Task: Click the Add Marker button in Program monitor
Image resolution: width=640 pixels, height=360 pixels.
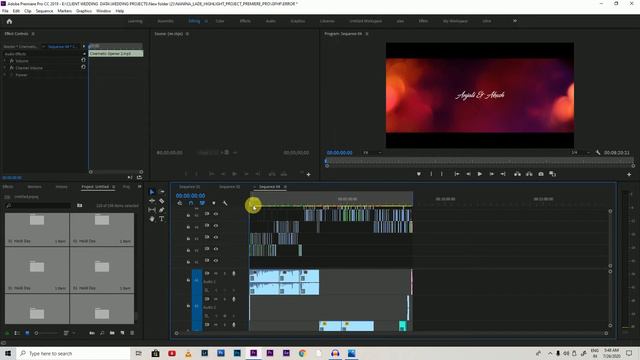Action: click(x=419, y=174)
